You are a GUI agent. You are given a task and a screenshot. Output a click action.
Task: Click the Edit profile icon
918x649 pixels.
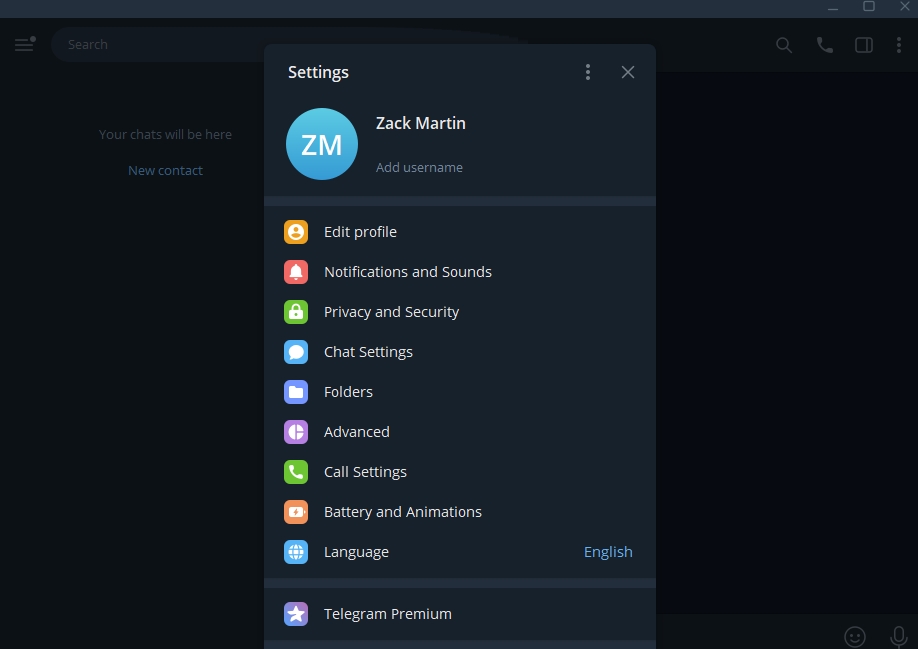296,232
